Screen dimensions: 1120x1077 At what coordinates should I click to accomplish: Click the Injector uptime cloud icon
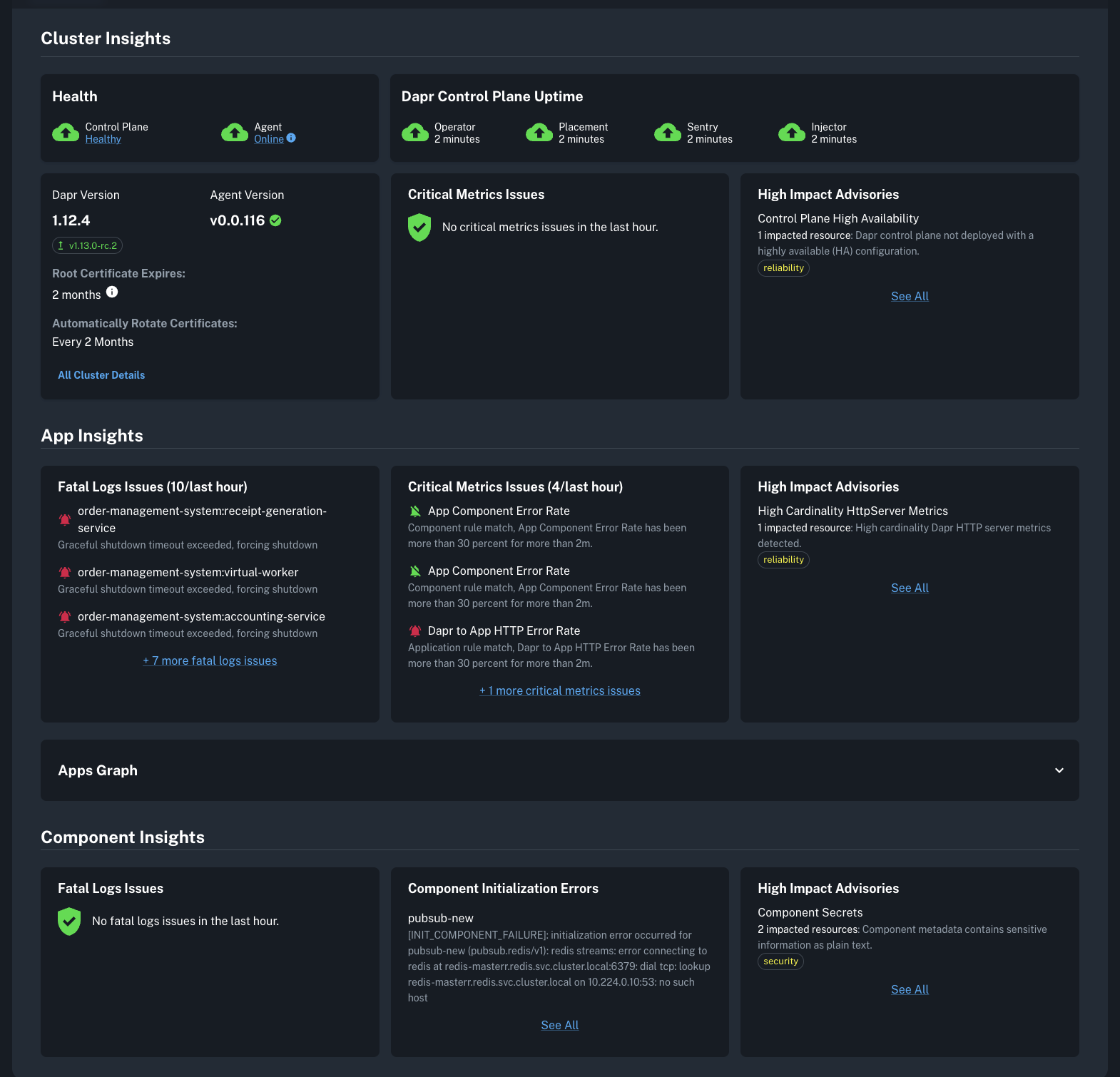pos(792,133)
